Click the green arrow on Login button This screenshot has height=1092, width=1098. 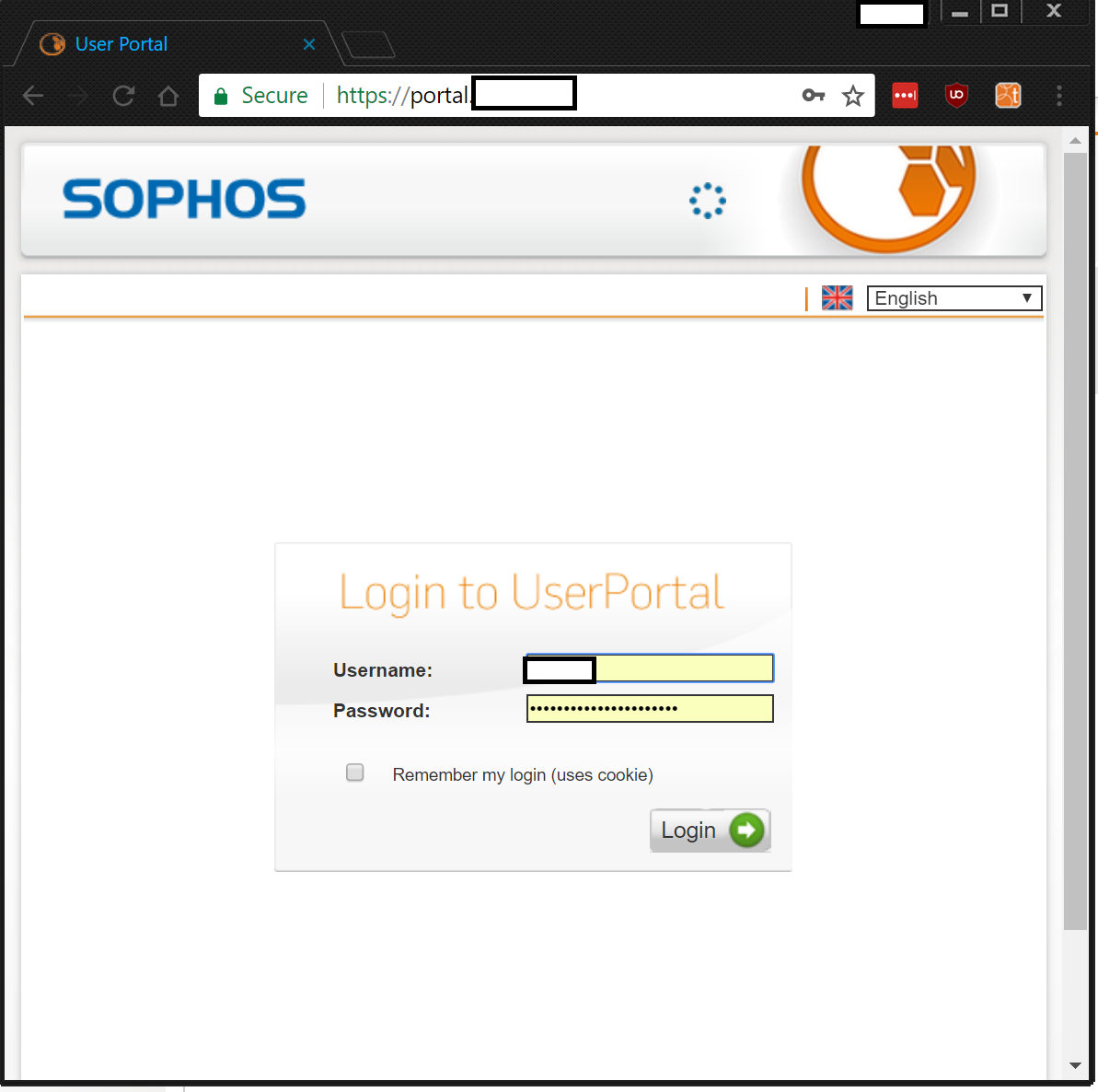[746, 830]
